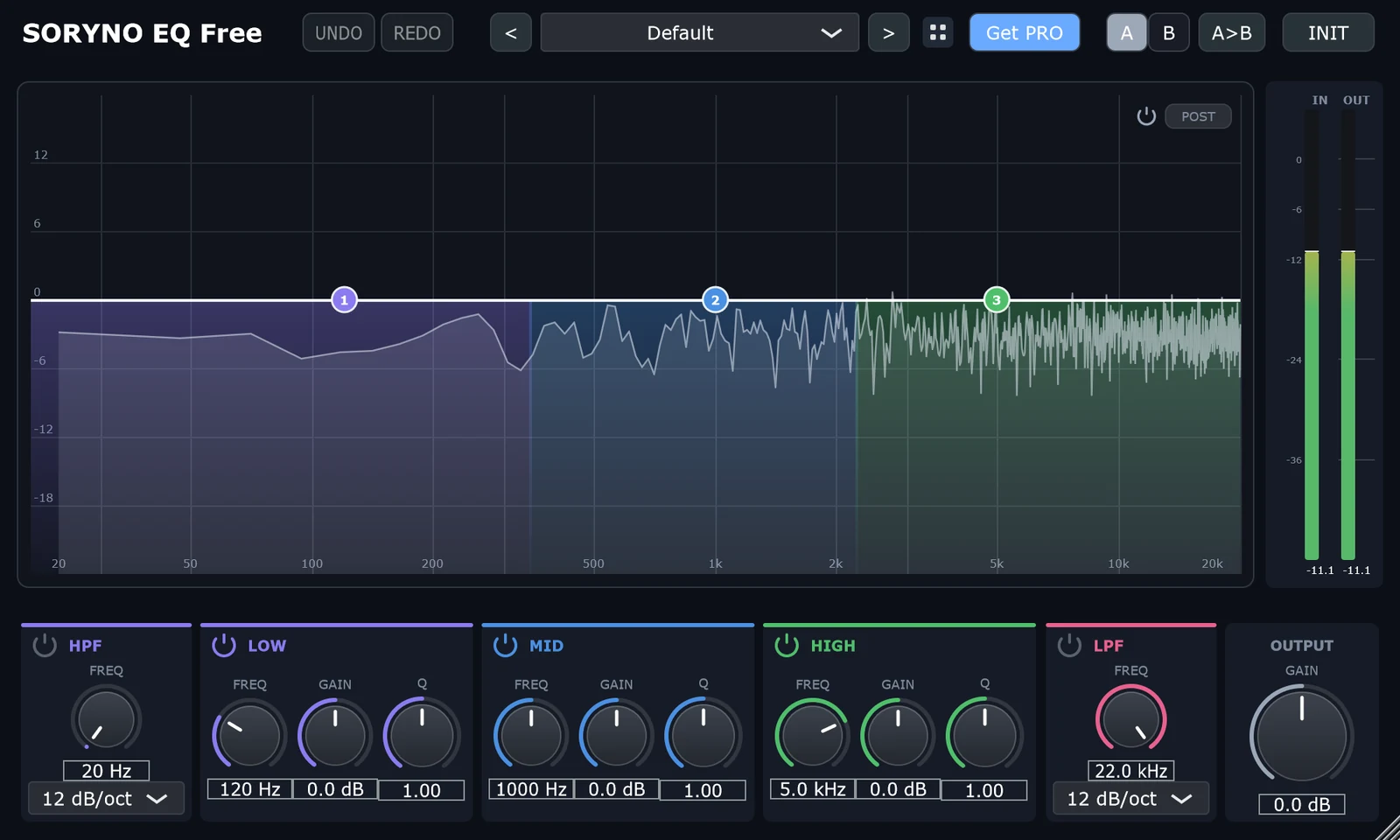
Task: Click the UNDO button
Action: [x=339, y=32]
